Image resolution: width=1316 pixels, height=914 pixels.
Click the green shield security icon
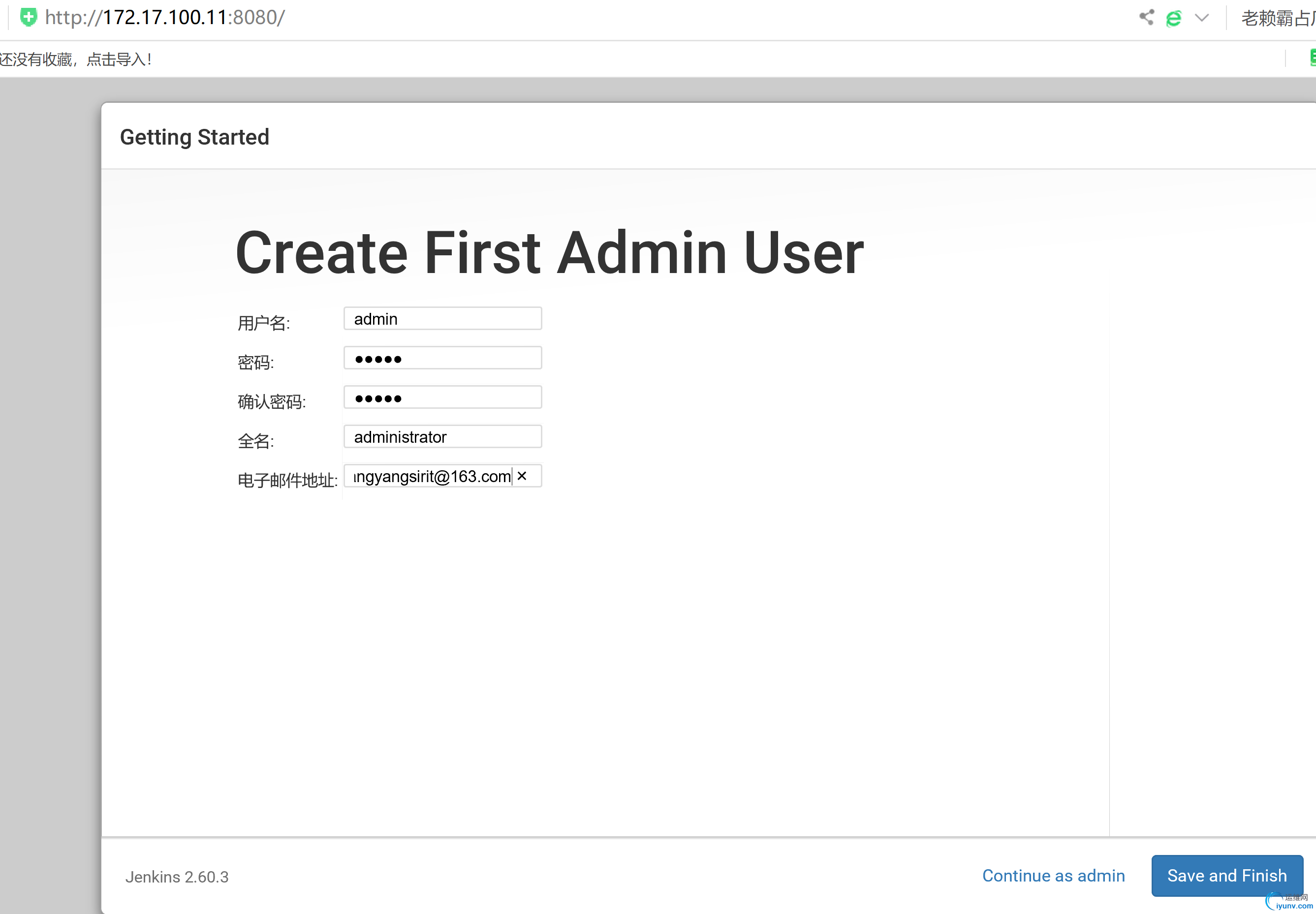coord(28,17)
